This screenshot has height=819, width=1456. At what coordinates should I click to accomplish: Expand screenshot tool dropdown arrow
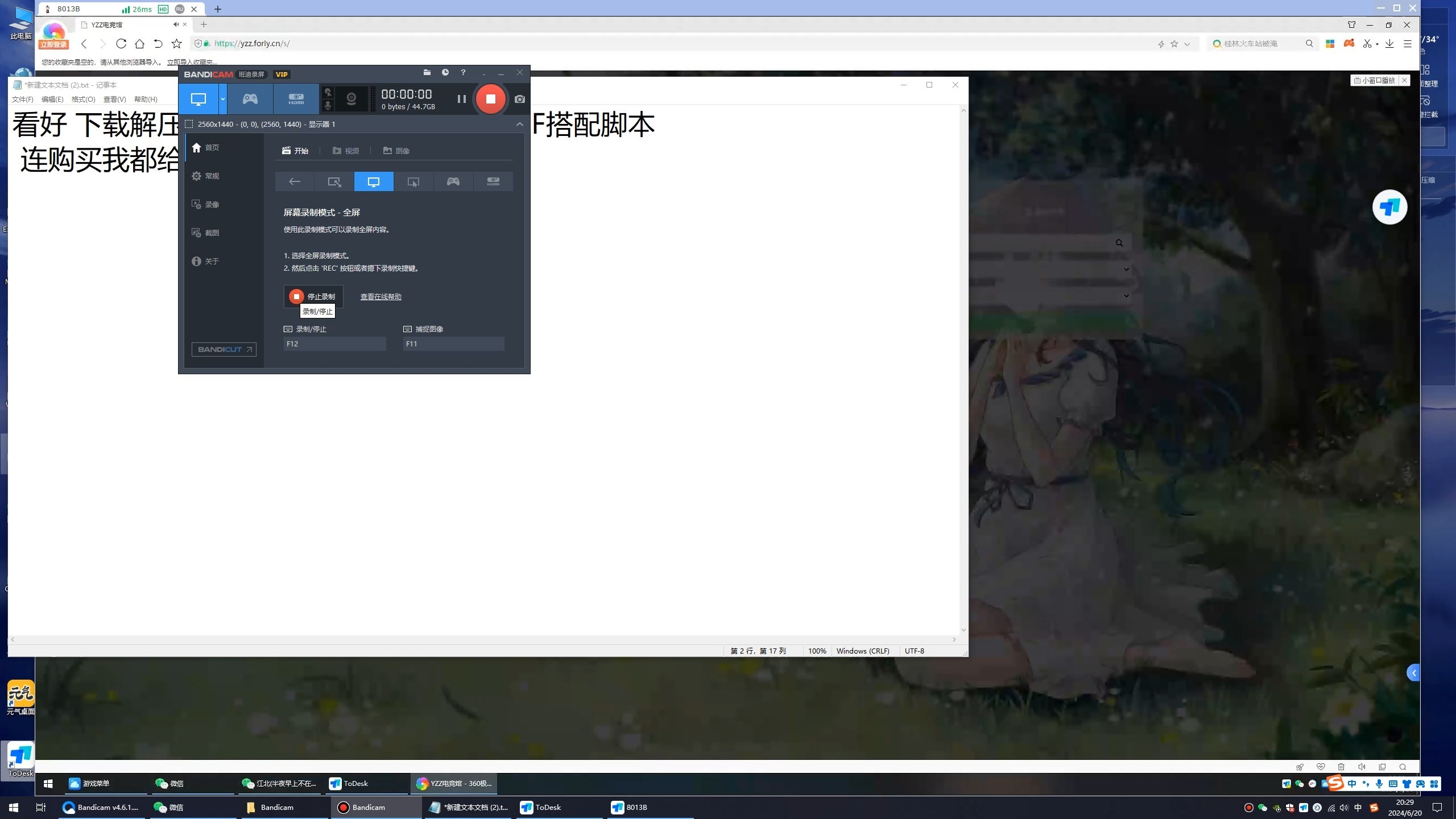click(x=1377, y=44)
